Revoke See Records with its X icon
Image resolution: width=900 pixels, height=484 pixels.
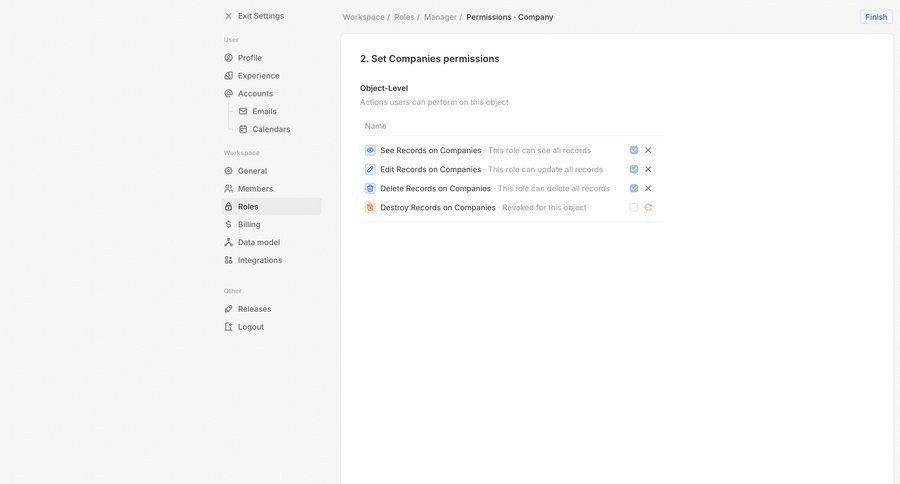tap(648, 150)
